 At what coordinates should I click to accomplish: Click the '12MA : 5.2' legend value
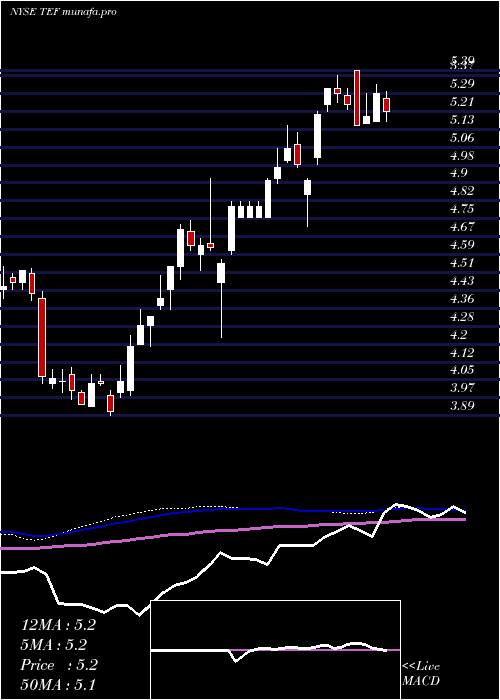pos(58,625)
